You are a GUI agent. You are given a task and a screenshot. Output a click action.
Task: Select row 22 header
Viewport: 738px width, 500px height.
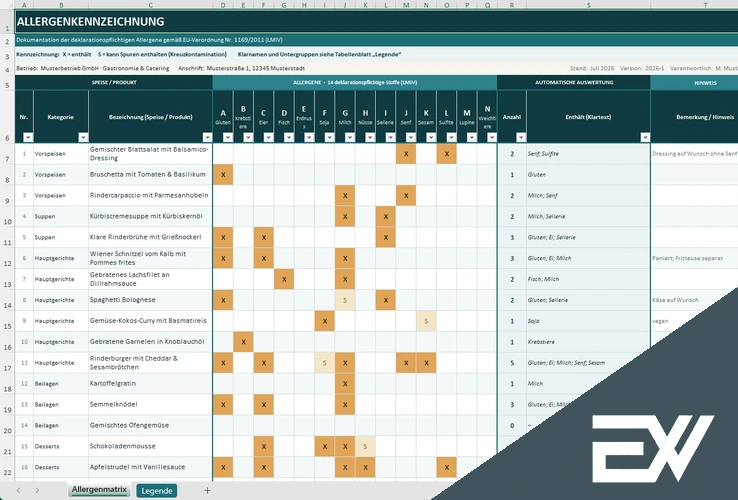point(7,468)
